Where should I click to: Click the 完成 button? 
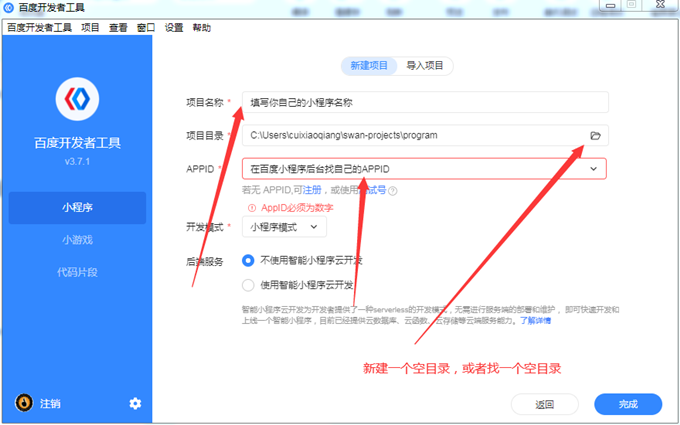pyautogui.click(x=628, y=405)
